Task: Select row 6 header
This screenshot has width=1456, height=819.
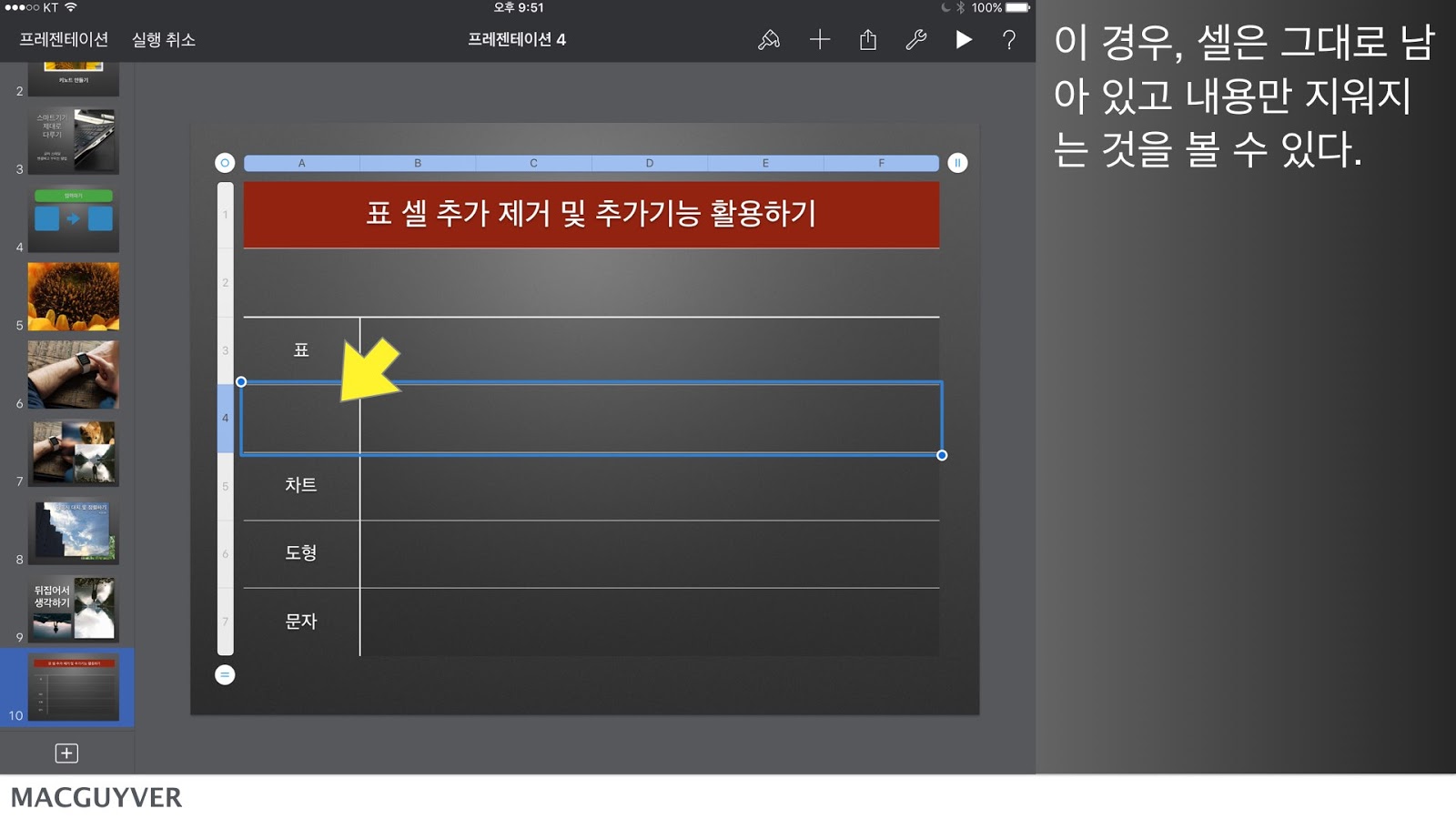Action: (x=226, y=554)
